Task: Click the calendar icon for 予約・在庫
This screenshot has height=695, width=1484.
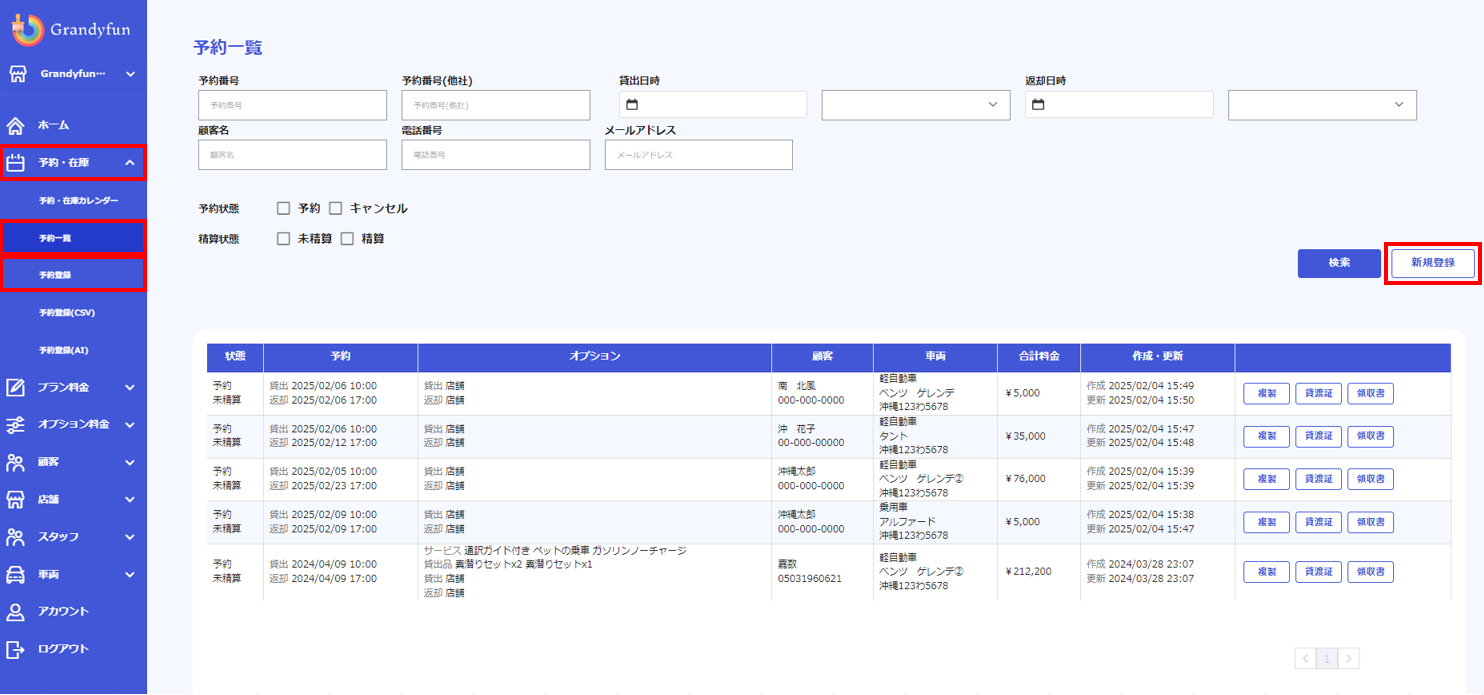Action: click(16, 163)
